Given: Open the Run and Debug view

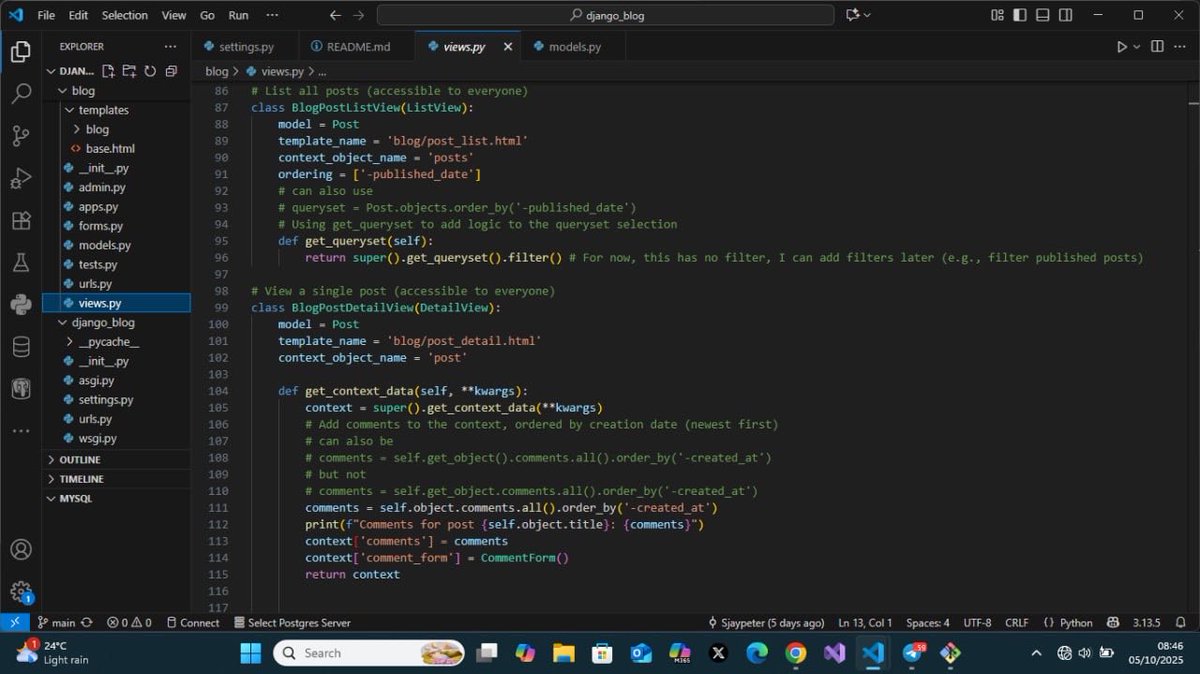Looking at the screenshot, I should 20,179.
